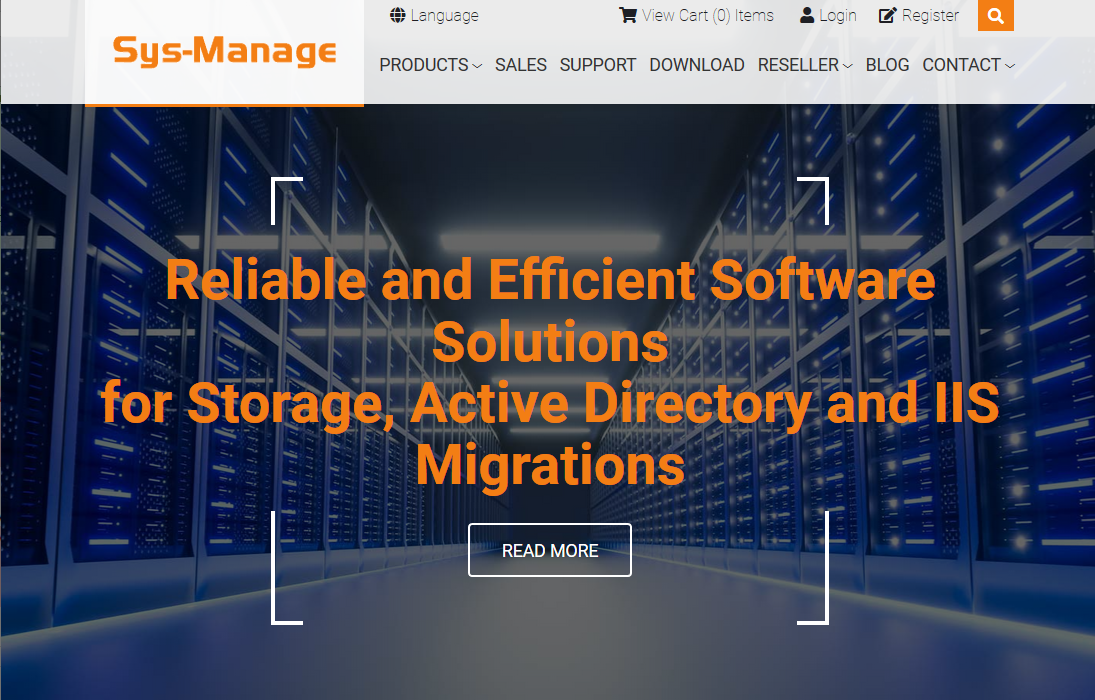Expand the CONTACT dropdown
The height and width of the screenshot is (700, 1095).
(x=962, y=65)
